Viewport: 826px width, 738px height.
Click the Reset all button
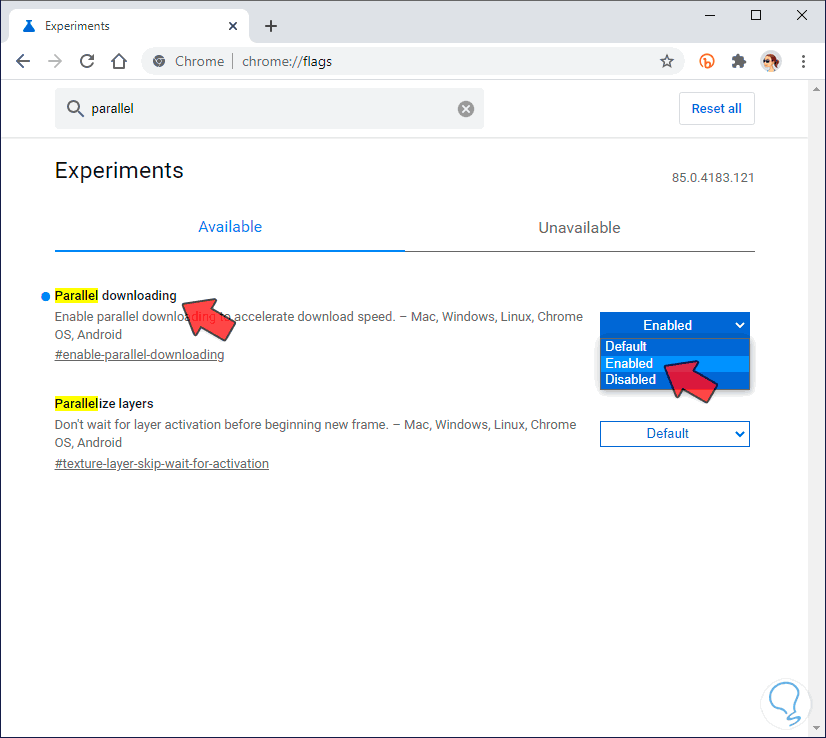pyautogui.click(x=716, y=109)
